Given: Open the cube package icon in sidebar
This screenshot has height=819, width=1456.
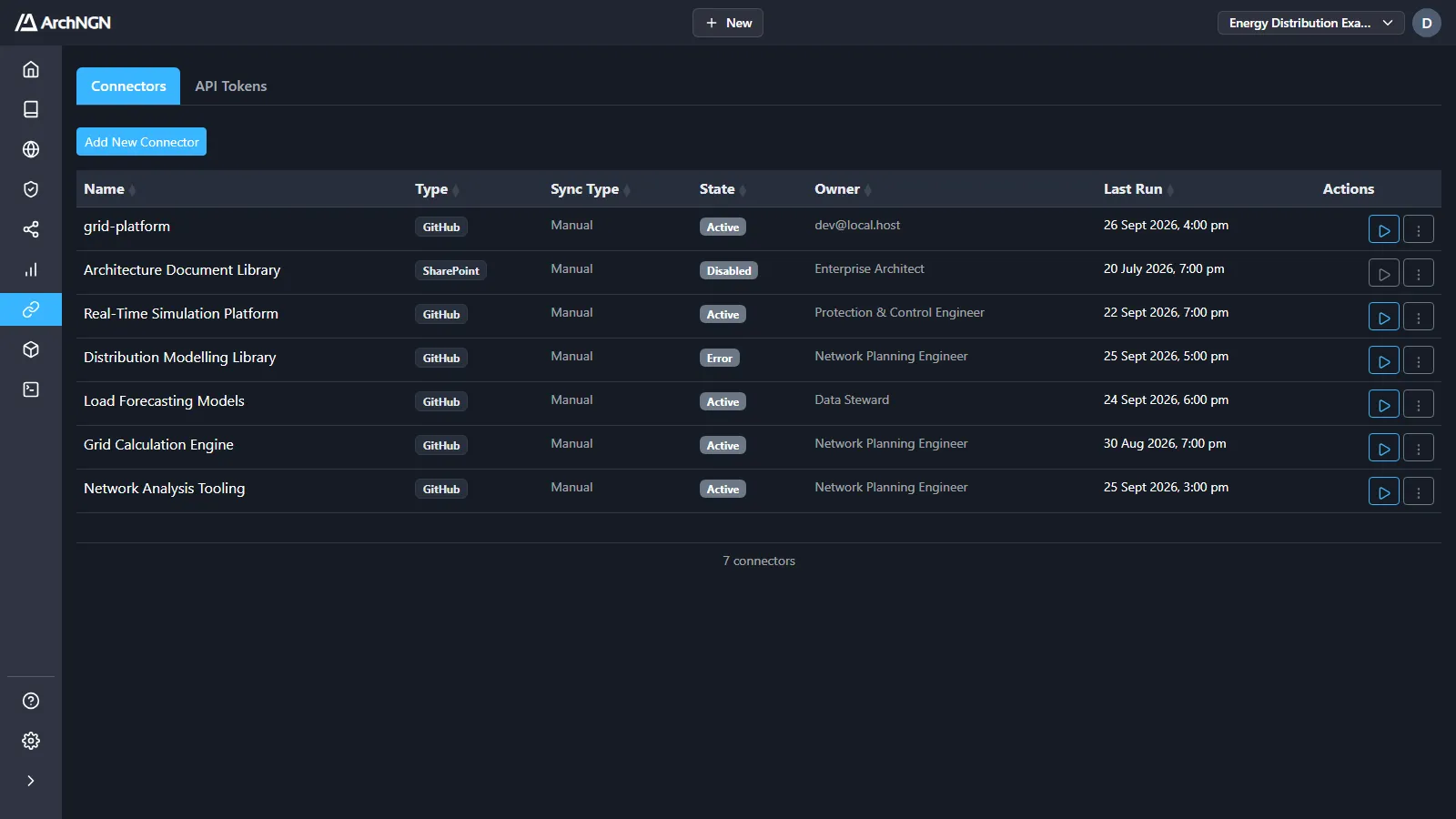Looking at the screenshot, I should coord(31,349).
